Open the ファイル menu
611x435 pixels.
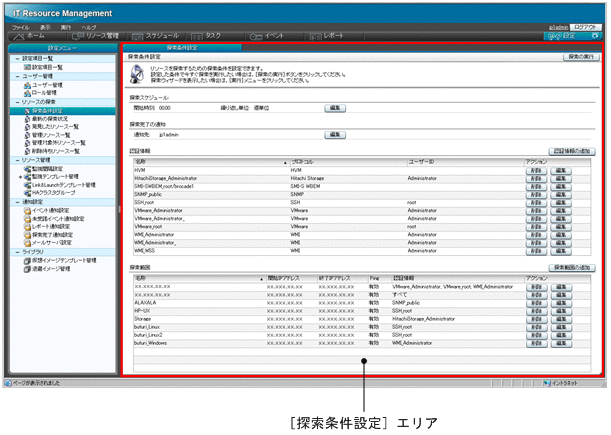(x=20, y=26)
